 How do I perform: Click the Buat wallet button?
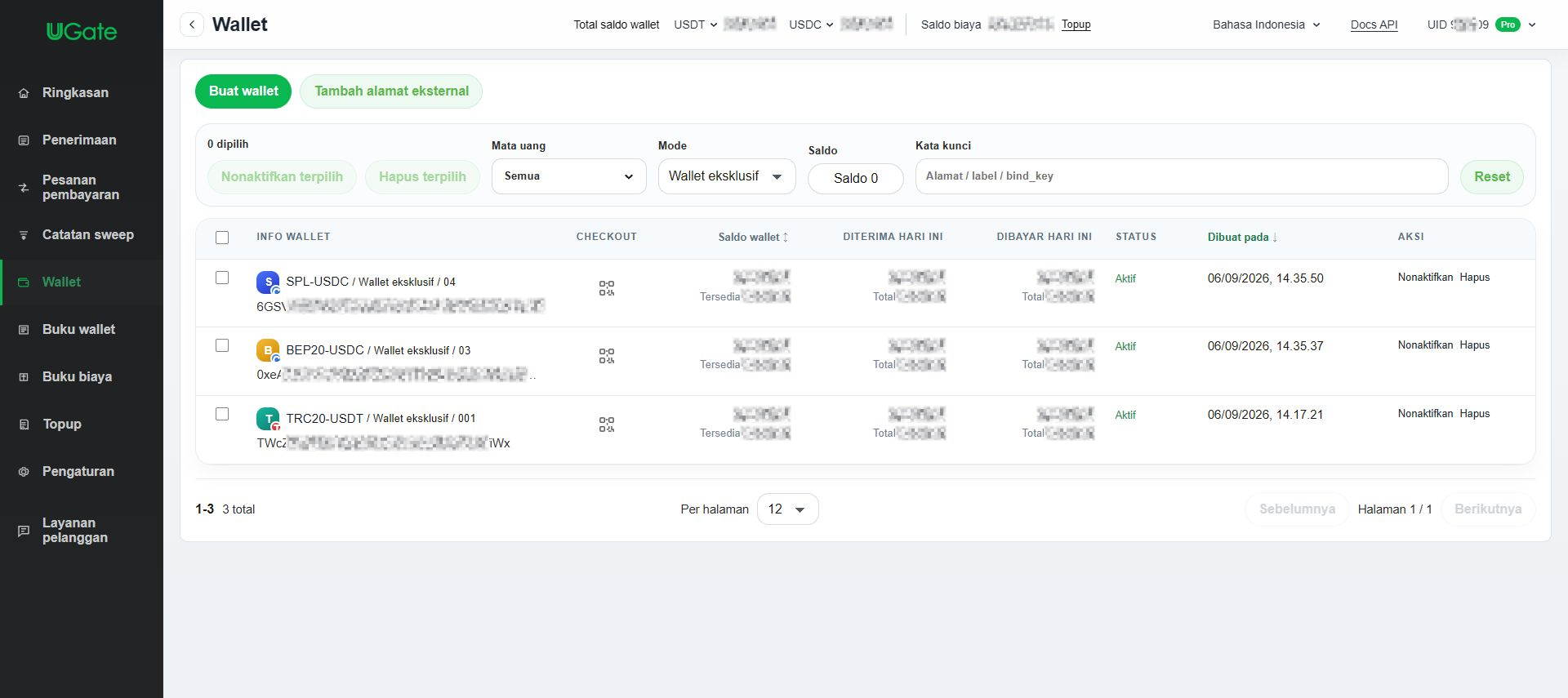pos(243,91)
